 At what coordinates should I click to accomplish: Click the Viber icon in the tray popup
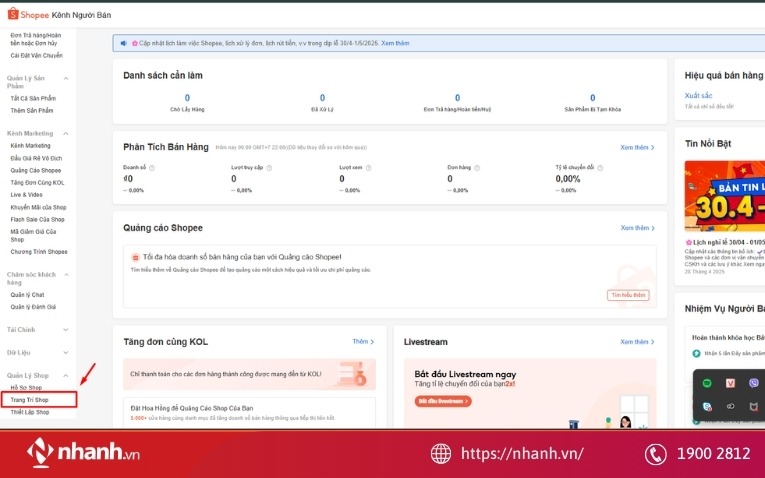[x=754, y=383]
